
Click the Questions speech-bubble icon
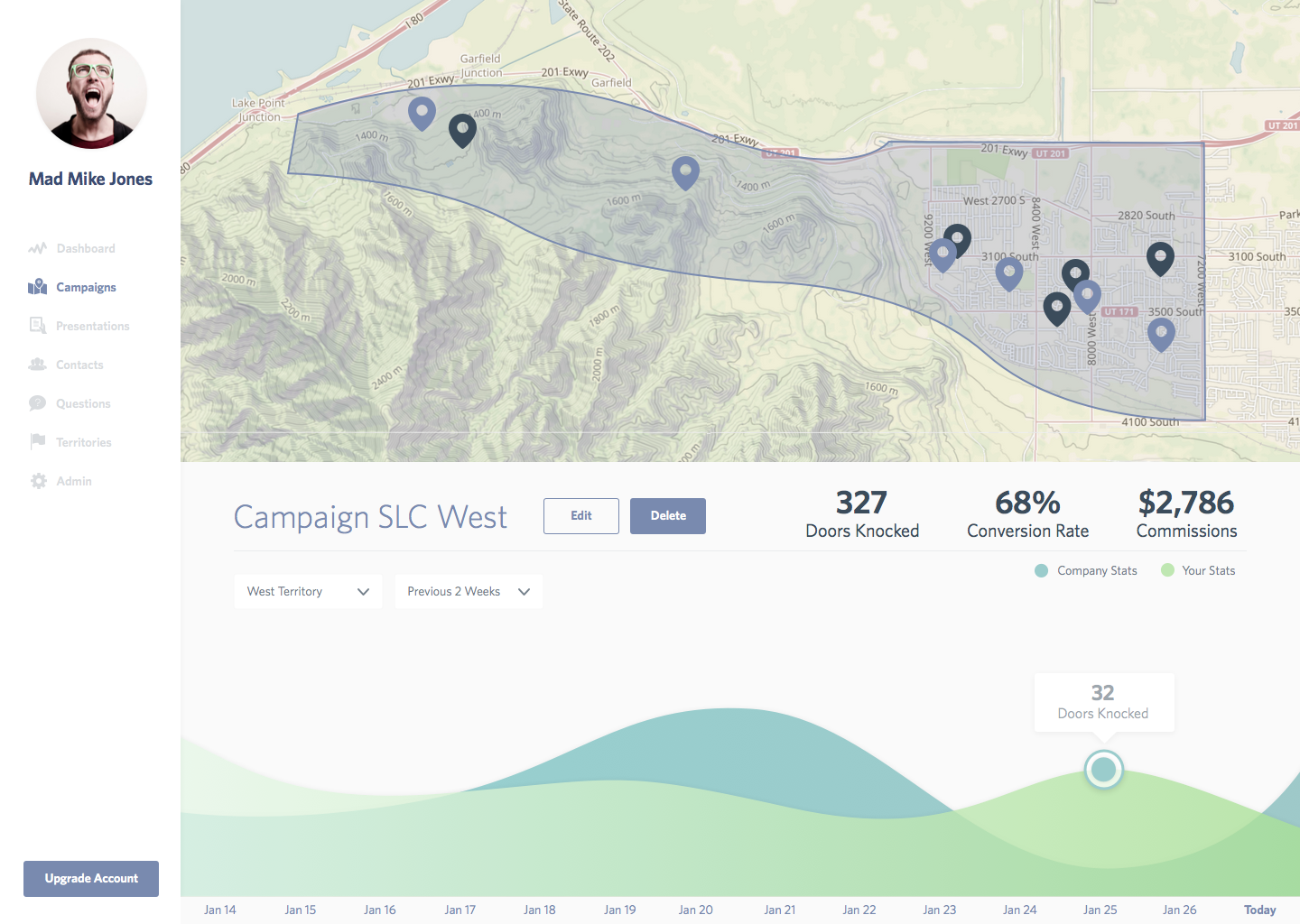coord(37,402)
